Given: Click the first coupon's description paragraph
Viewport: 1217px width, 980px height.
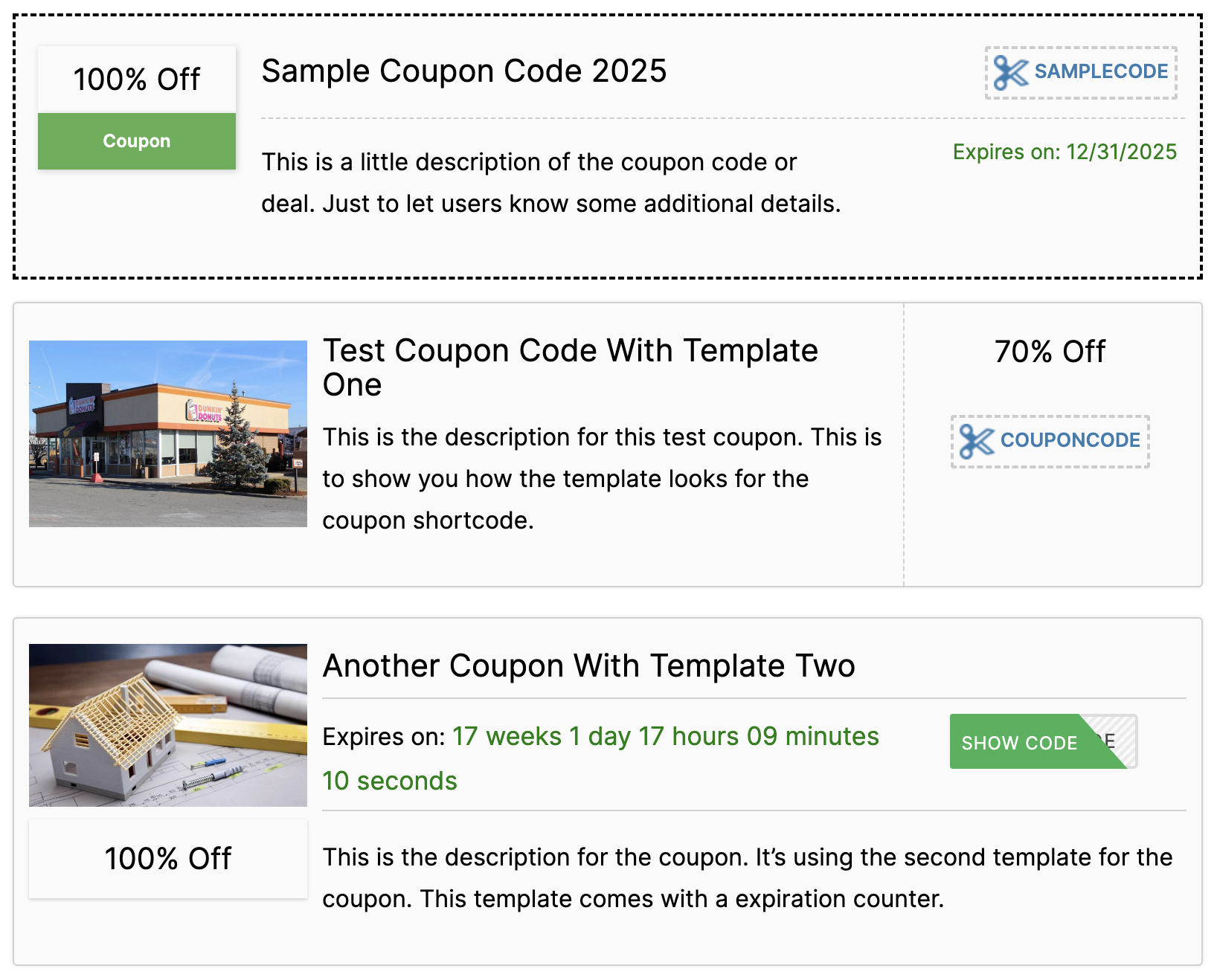Looking at the screenshot, I should [x=550, y=183].
